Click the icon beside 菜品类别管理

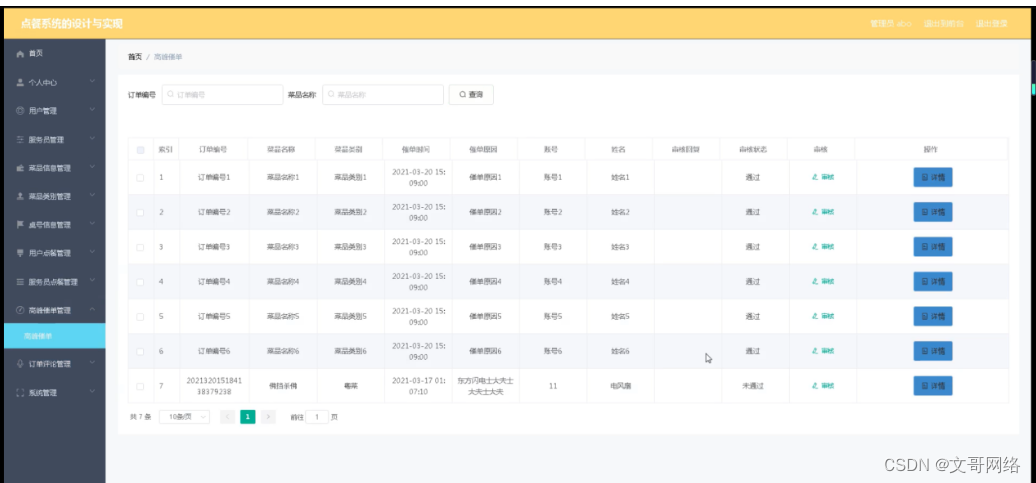point(20,197)
